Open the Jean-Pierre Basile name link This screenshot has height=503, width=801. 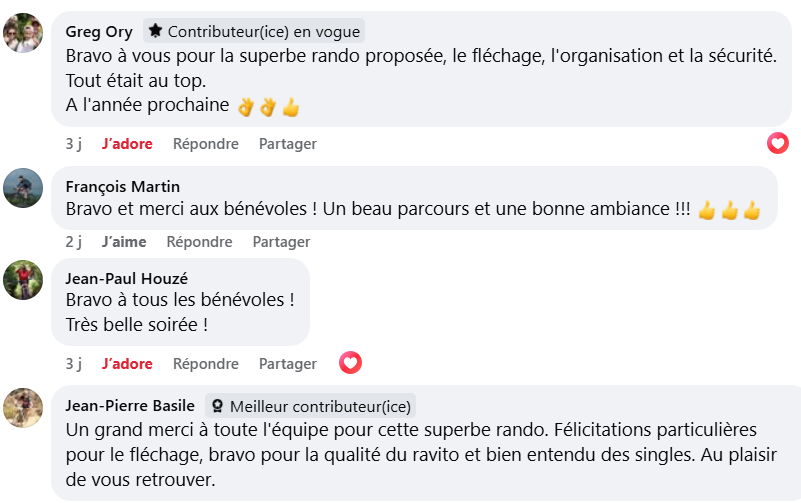point(130,406)
